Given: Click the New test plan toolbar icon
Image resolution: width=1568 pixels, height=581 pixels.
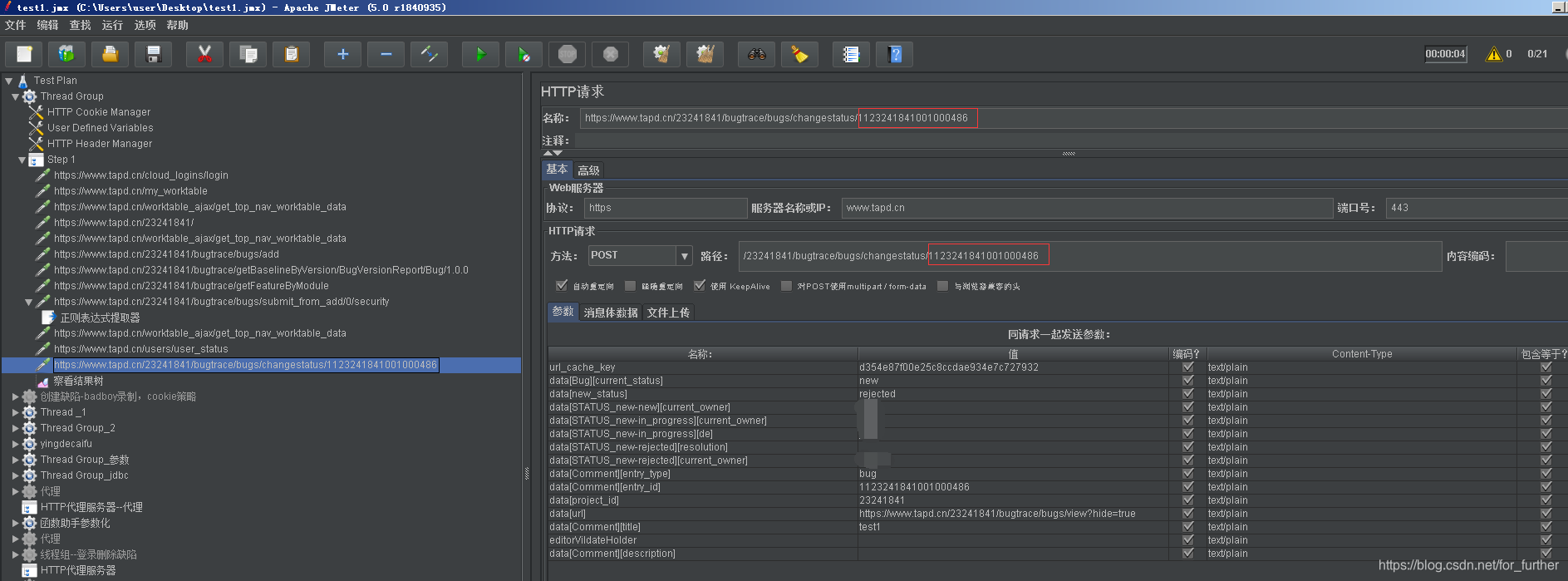Looking at the screenshot, I should (x=24, y=55).
